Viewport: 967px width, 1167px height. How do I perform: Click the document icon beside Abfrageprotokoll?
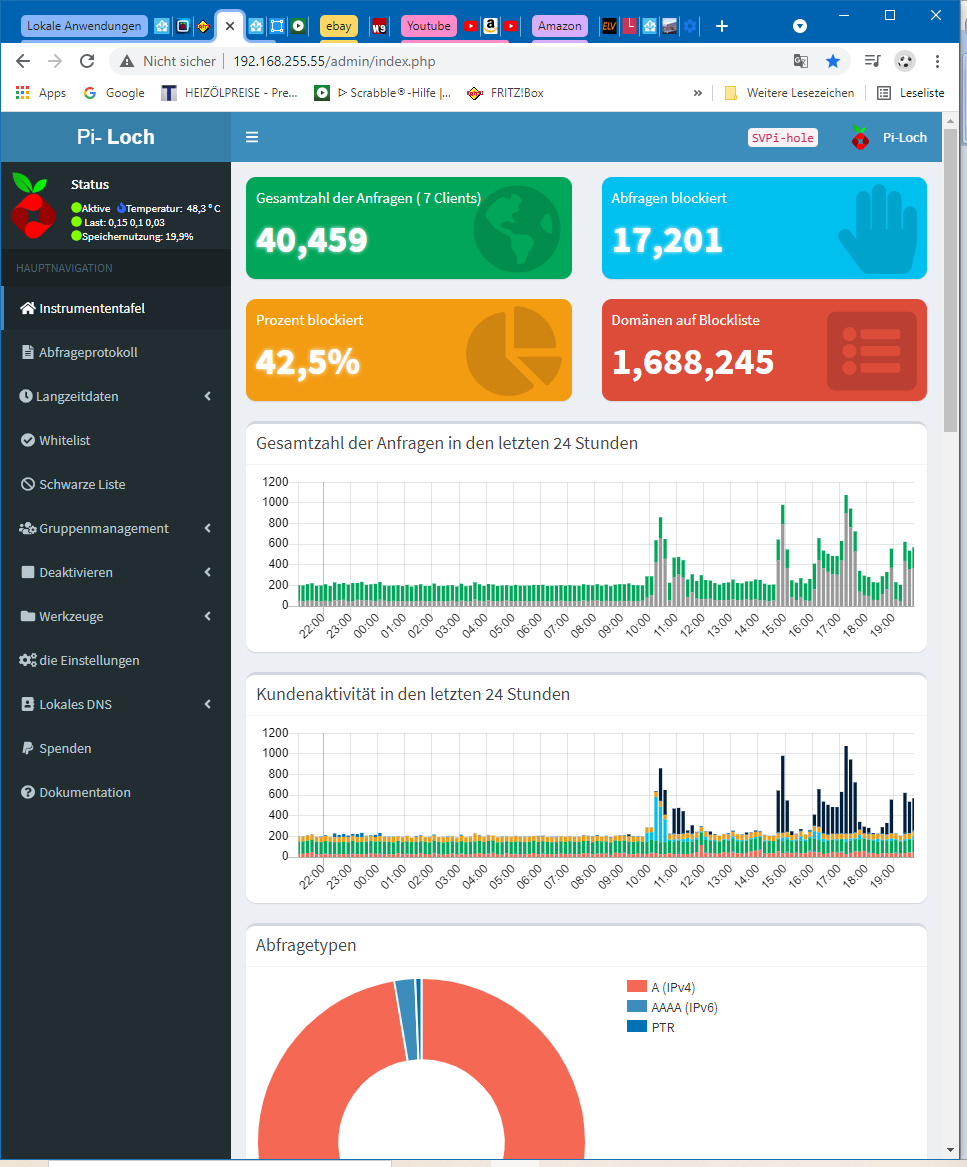pos(28,352)
